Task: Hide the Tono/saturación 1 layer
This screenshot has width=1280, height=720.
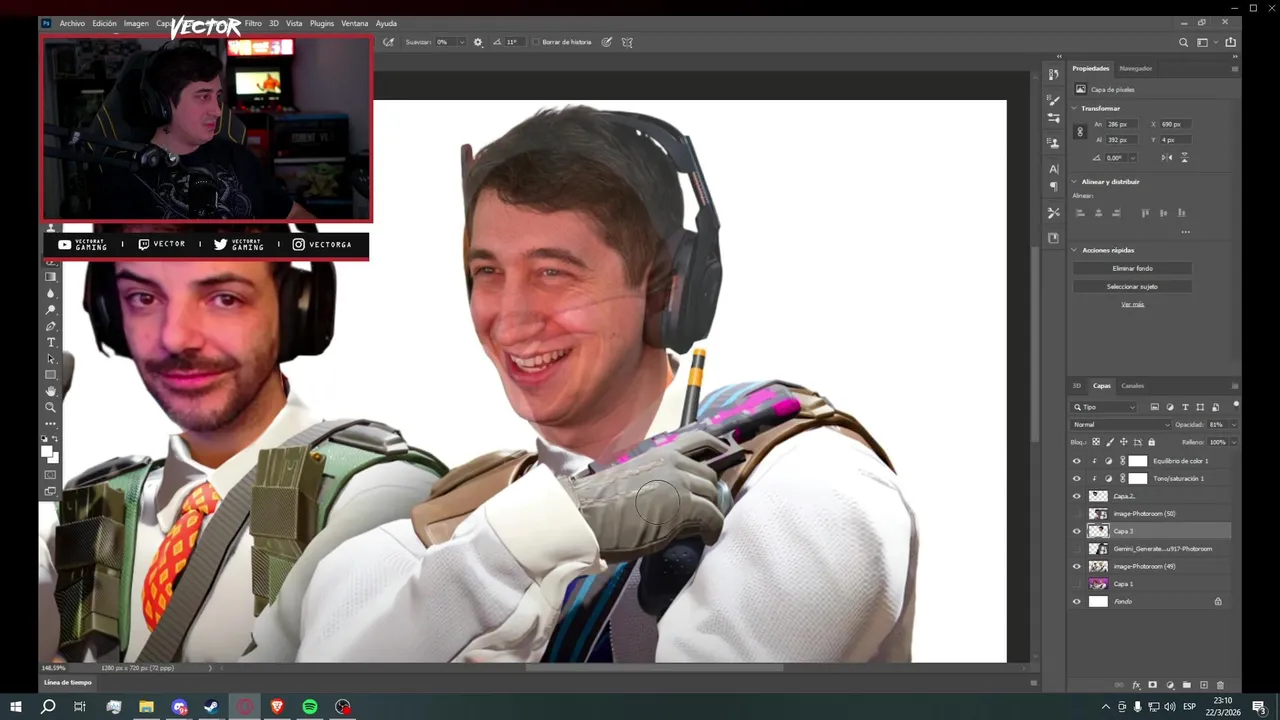Action: tap(1077, 478)
